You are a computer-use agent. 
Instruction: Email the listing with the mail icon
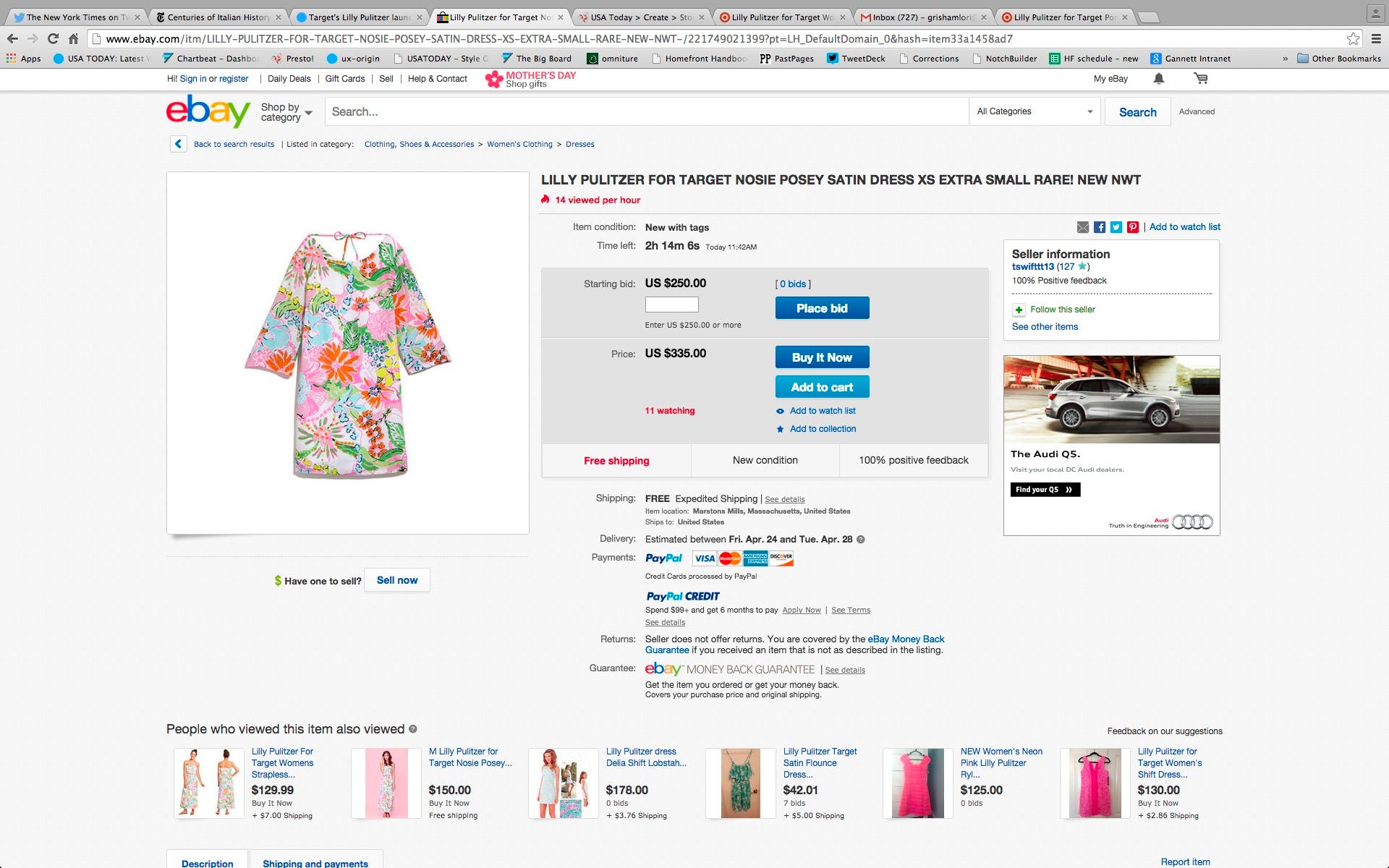point(1082,226)
